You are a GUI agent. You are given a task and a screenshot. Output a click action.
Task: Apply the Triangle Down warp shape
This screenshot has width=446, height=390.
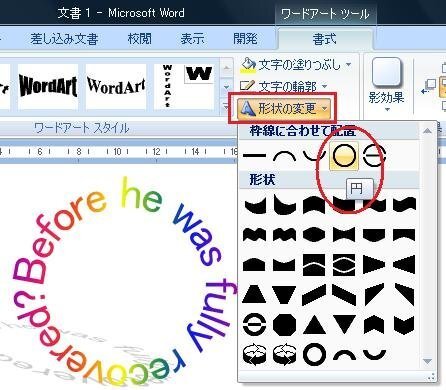coord(344,324)
